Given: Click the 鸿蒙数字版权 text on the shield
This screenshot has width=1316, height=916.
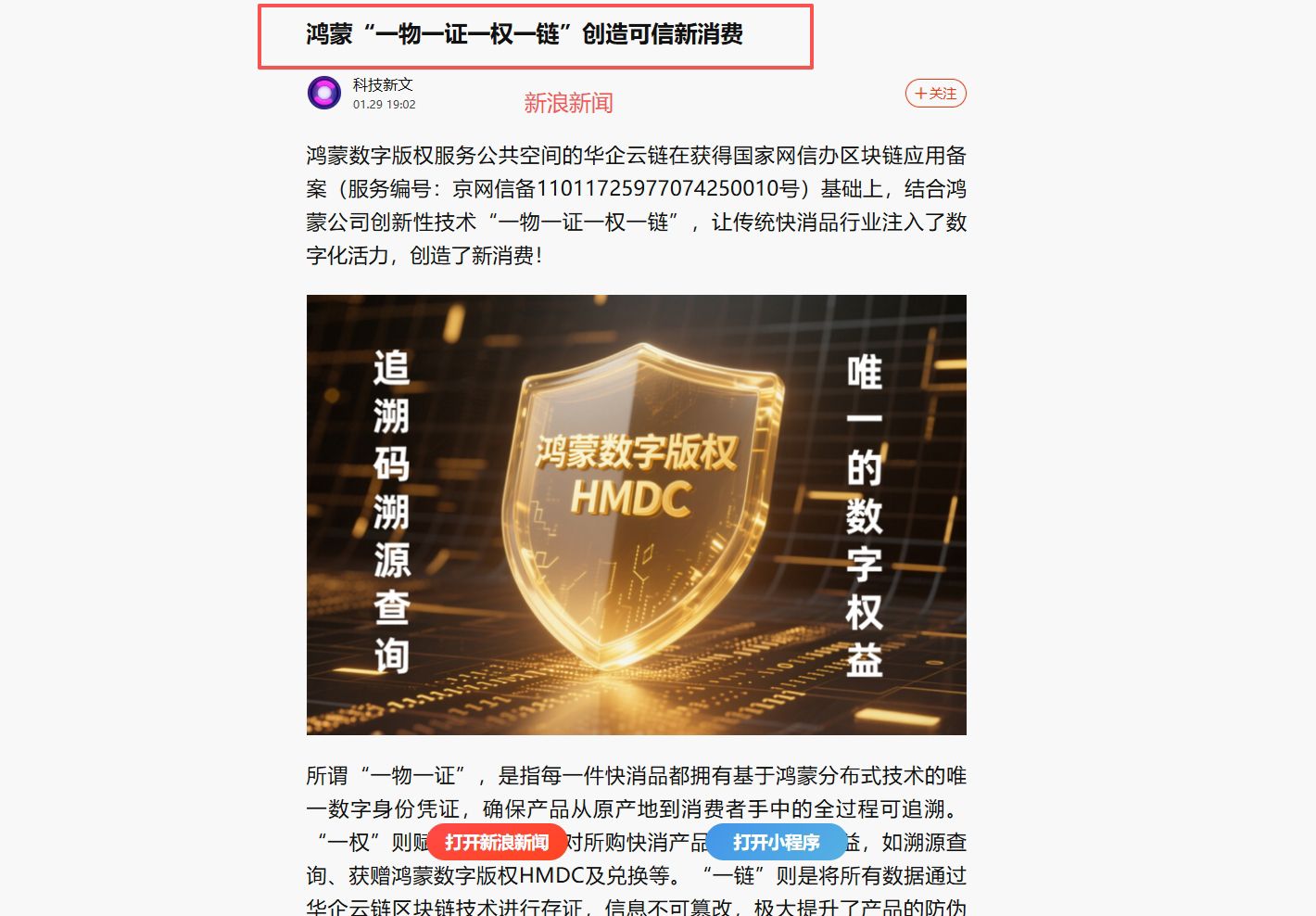Looking at the screenshot, I should point(636,452).
